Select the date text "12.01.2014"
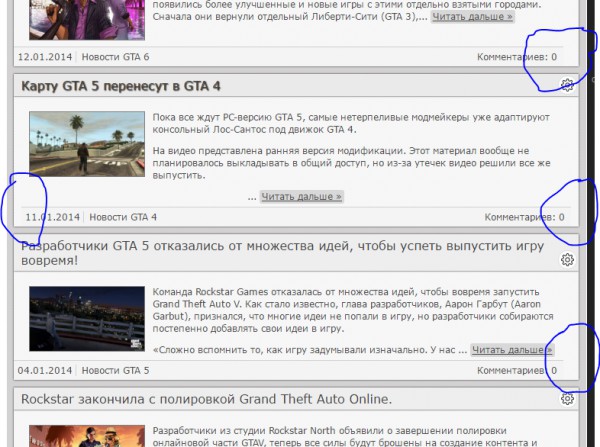The width and height of the screenshot is (600, 447). point(45,57)
